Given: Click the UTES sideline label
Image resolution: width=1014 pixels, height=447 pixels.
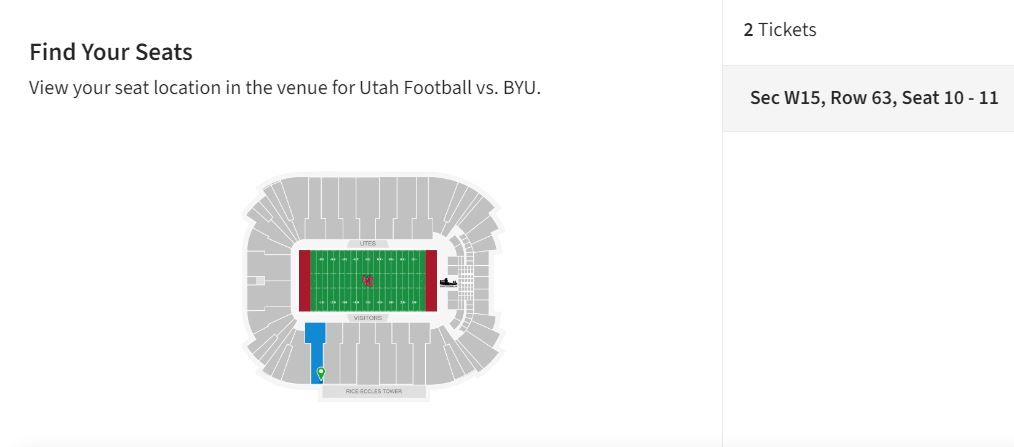Looking at the screenshot, I should [x=368, y=243].
